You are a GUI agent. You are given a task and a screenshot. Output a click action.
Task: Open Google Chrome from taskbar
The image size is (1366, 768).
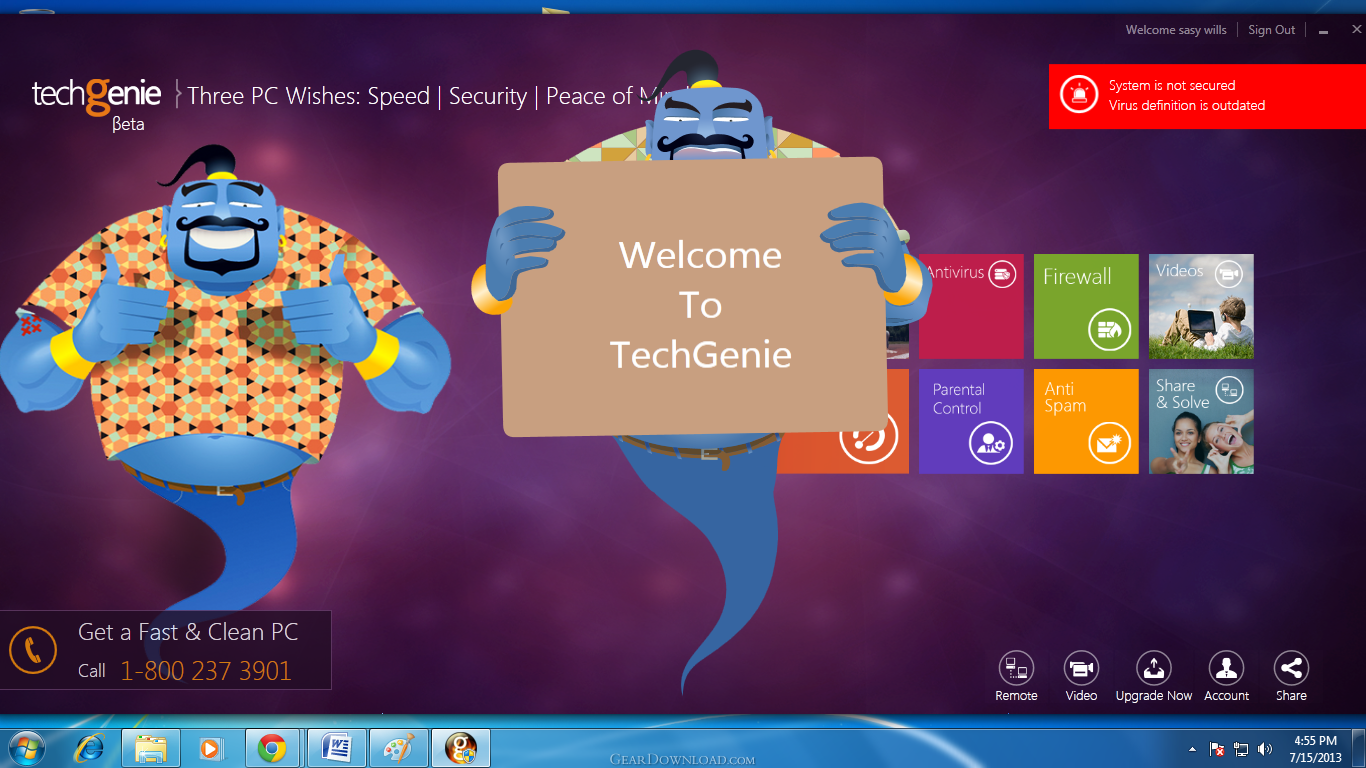click(x=271, y=748)
